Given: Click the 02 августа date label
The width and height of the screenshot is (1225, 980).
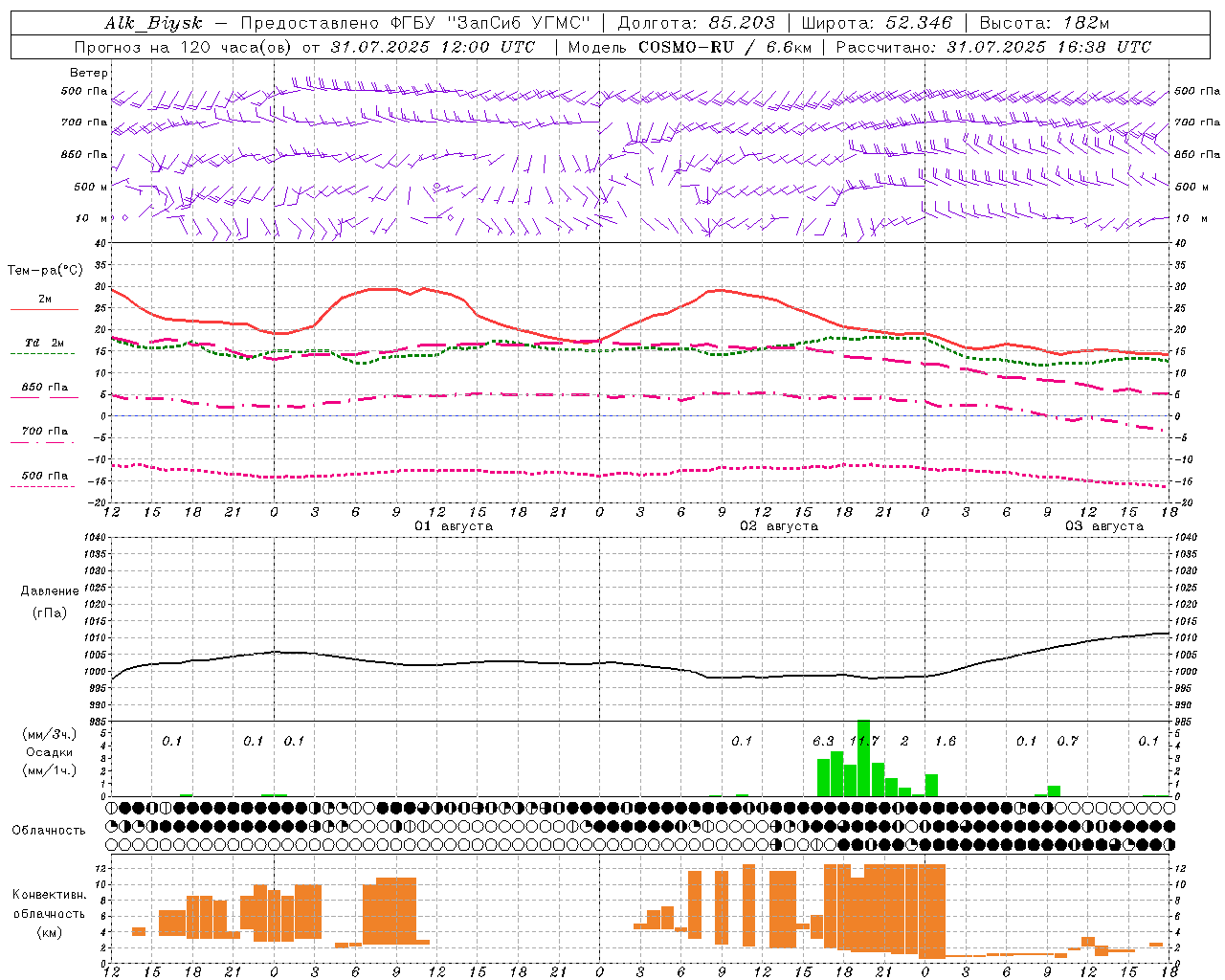Looking at the screenshot, I should click(x=779, y=526).
